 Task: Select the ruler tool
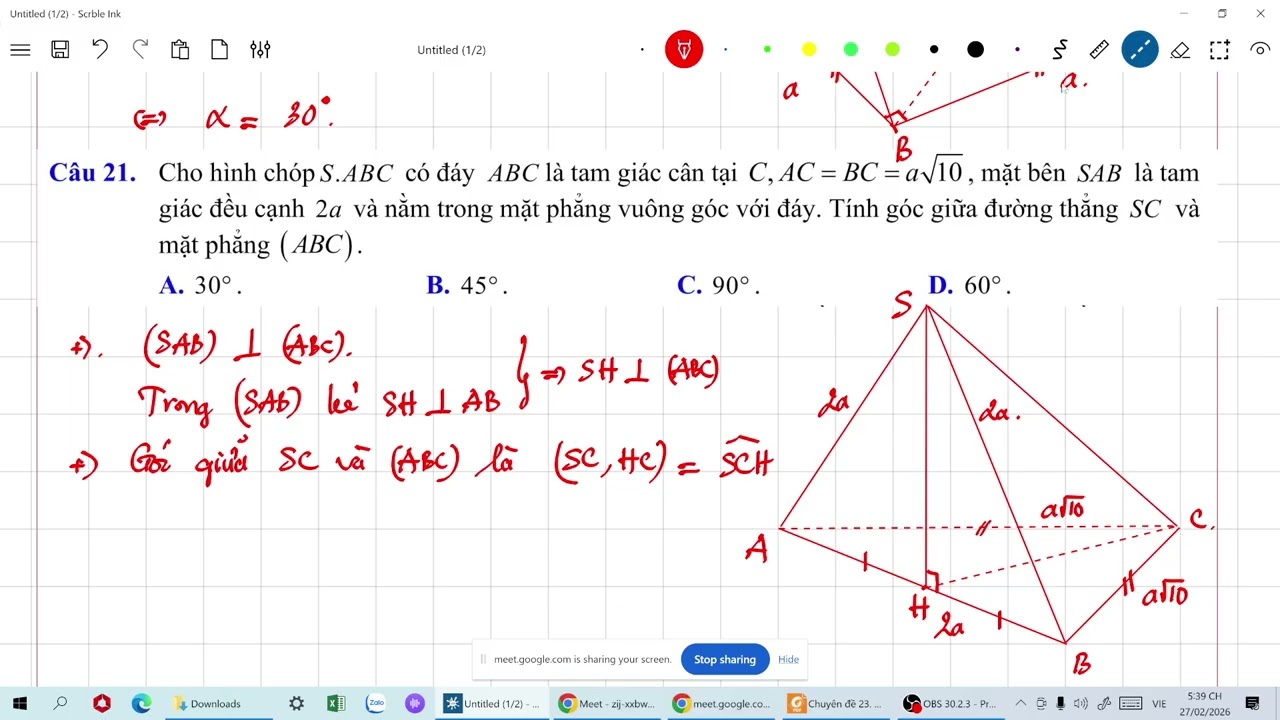(1099, 50)
